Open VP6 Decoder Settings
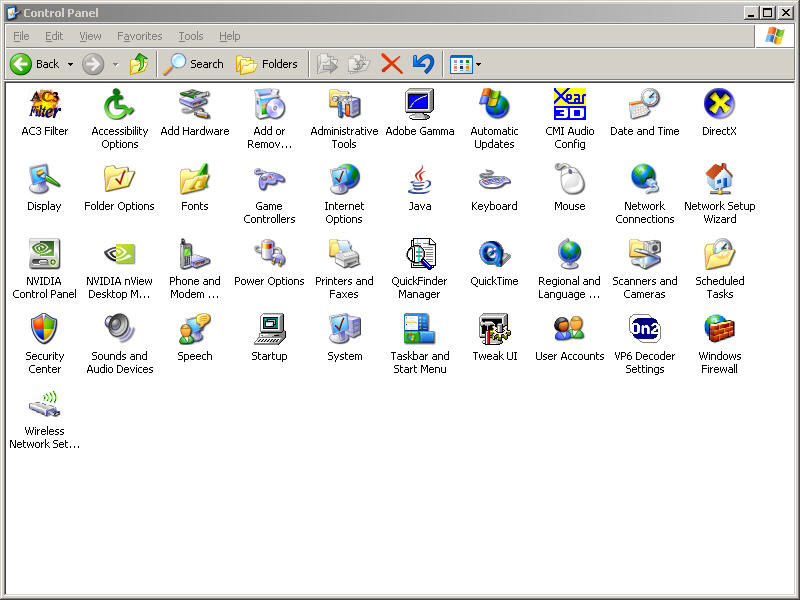This screenshot has width=800, height=600. point(644,344)
